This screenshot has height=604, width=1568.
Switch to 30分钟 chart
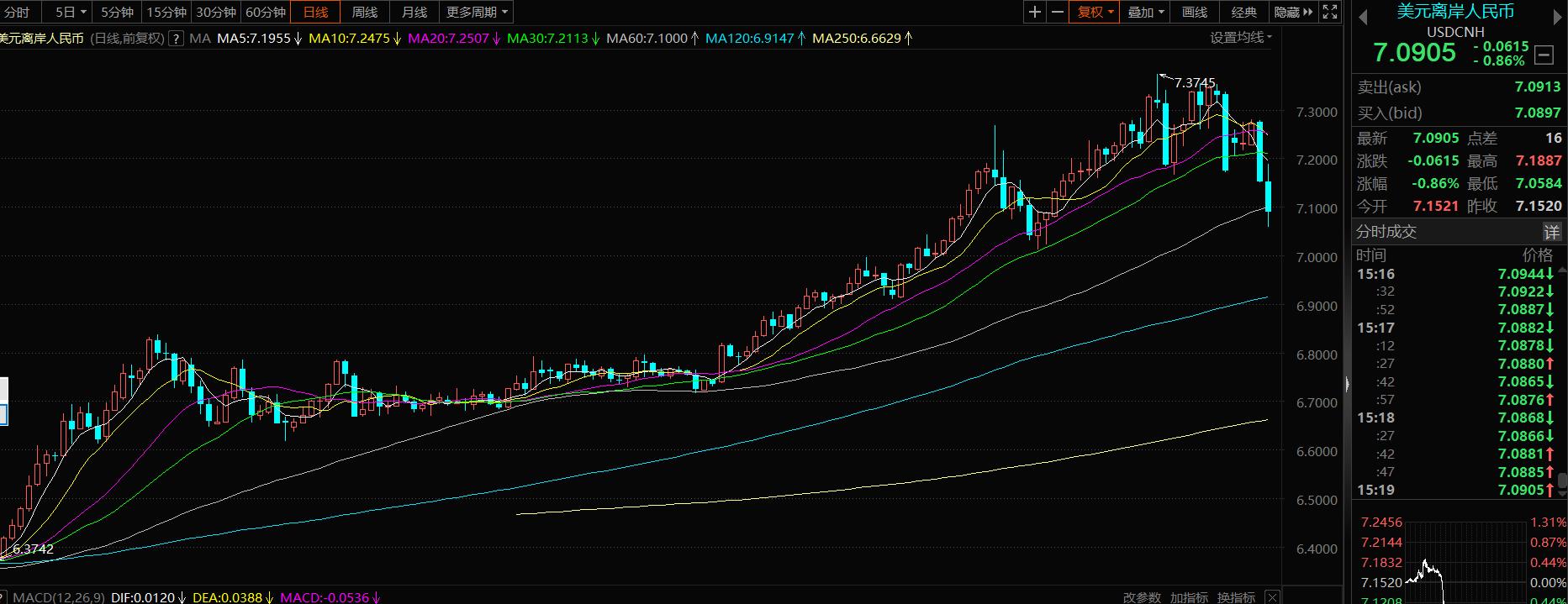point(216,12)
